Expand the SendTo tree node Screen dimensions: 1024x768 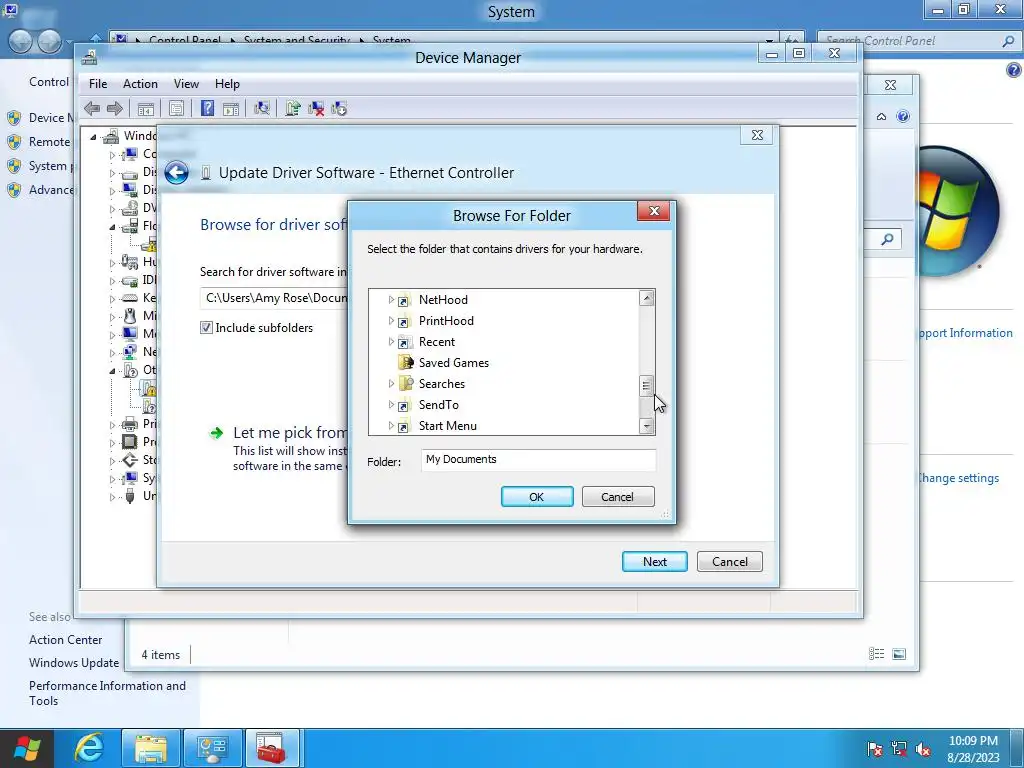tap(391, 404)
